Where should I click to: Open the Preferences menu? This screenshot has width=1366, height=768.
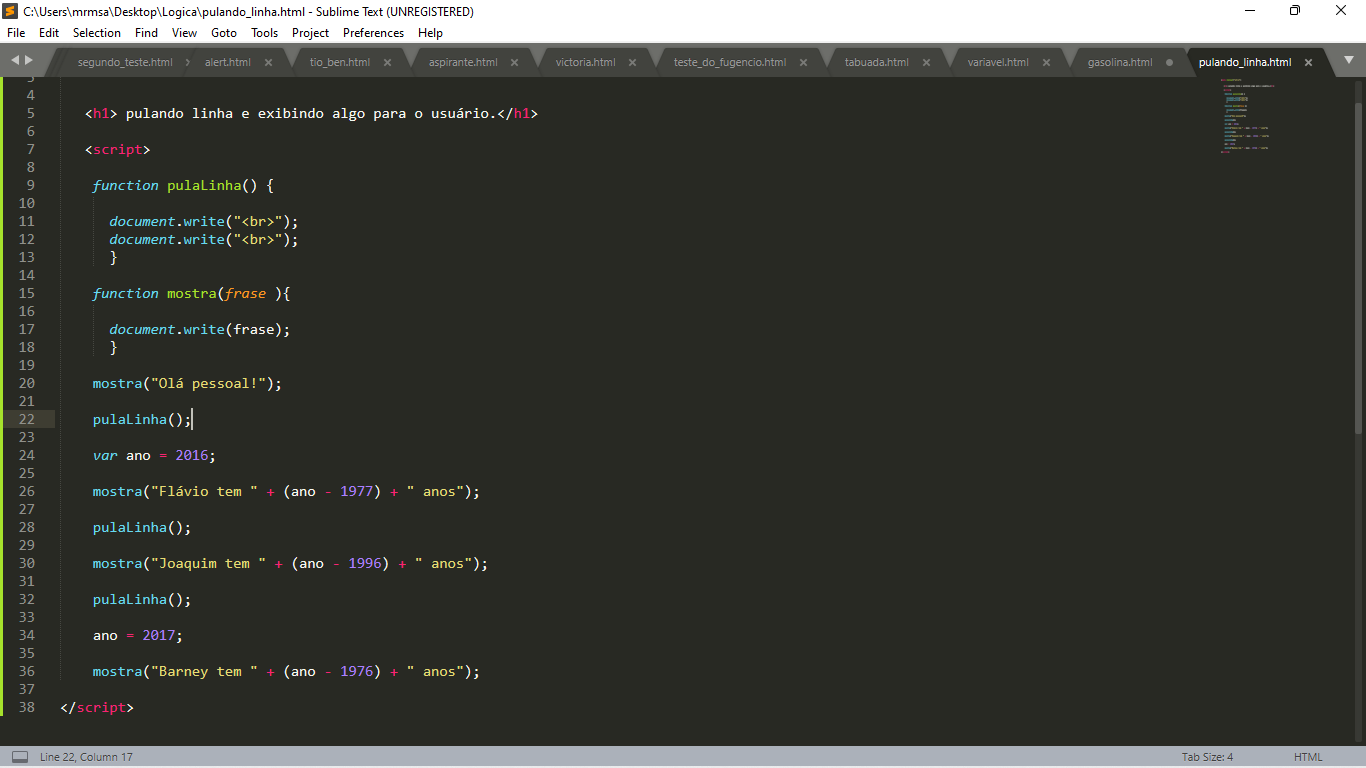373,33
